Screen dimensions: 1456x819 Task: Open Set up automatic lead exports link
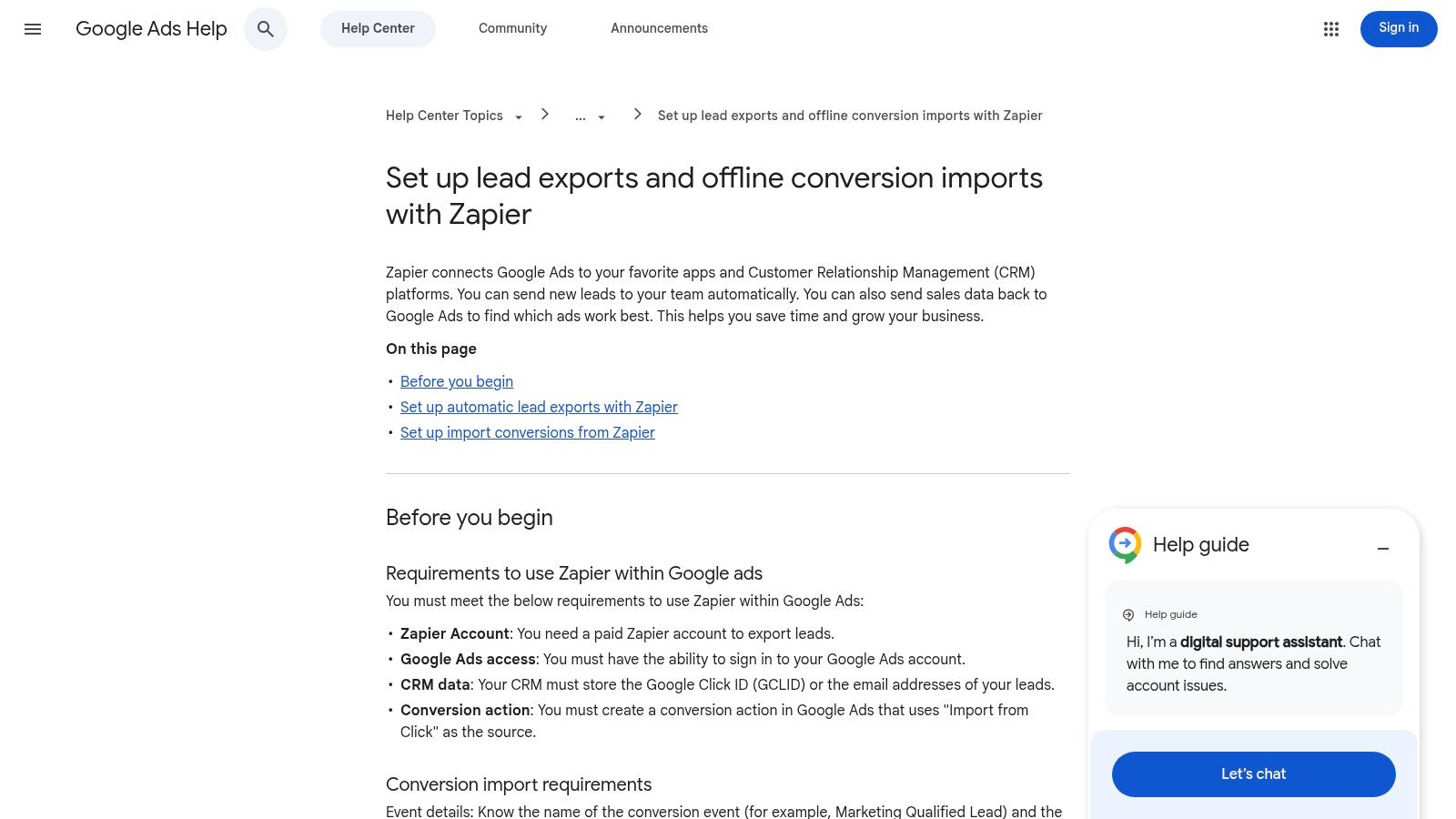pos(539,408)
